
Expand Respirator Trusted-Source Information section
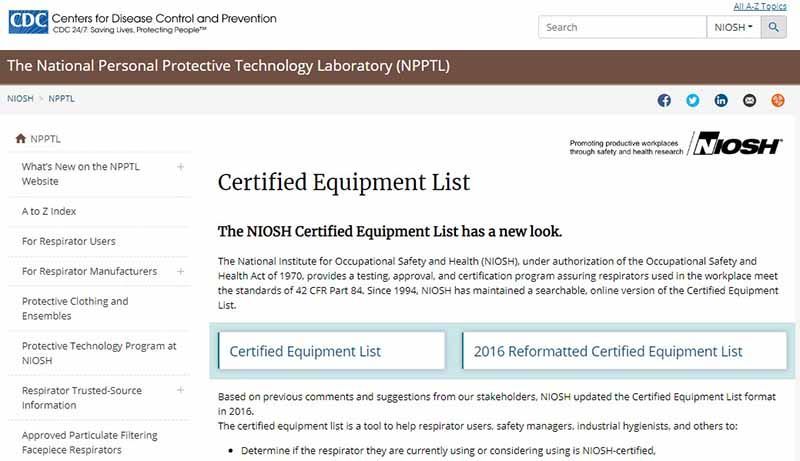click(x=180, y=390)
